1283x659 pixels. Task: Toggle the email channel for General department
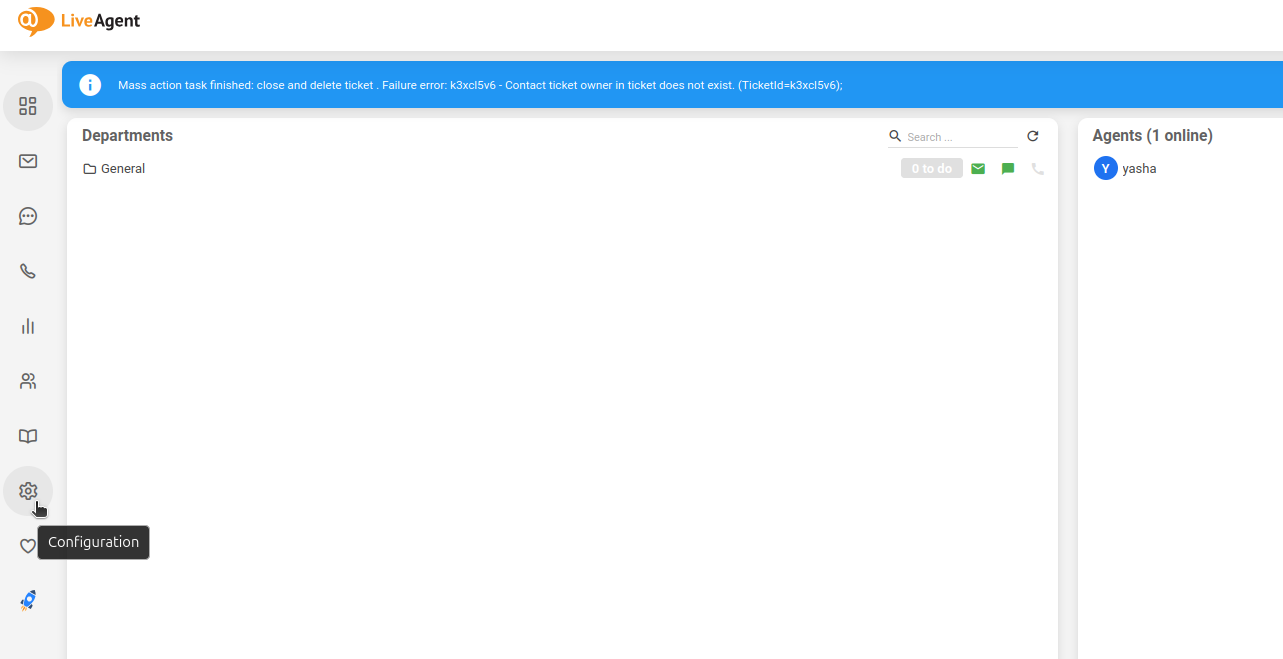[x=978, y=168]
